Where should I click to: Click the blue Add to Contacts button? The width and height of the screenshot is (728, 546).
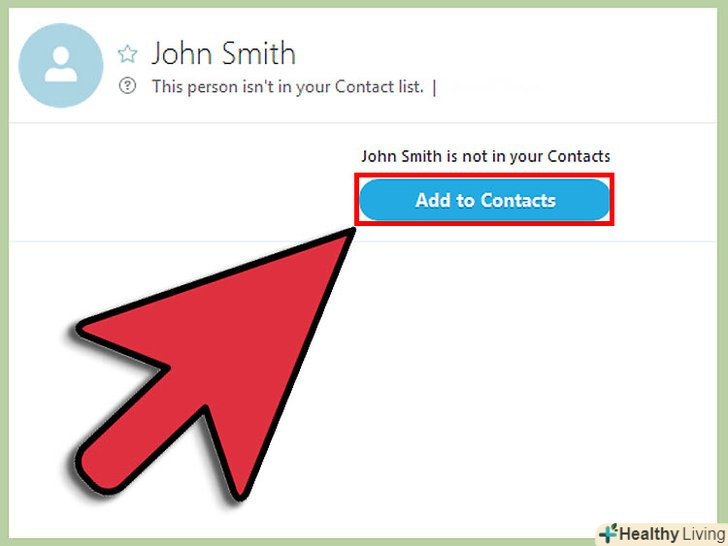[x=484, y=200]
